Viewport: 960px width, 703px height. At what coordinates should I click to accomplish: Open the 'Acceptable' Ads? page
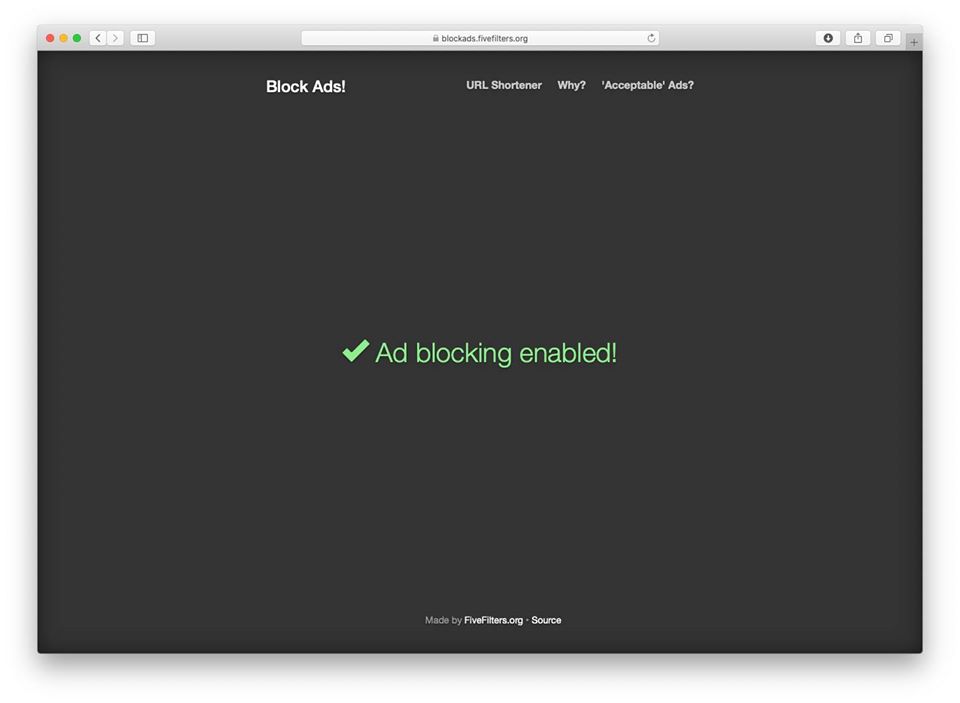coord(647,85)
